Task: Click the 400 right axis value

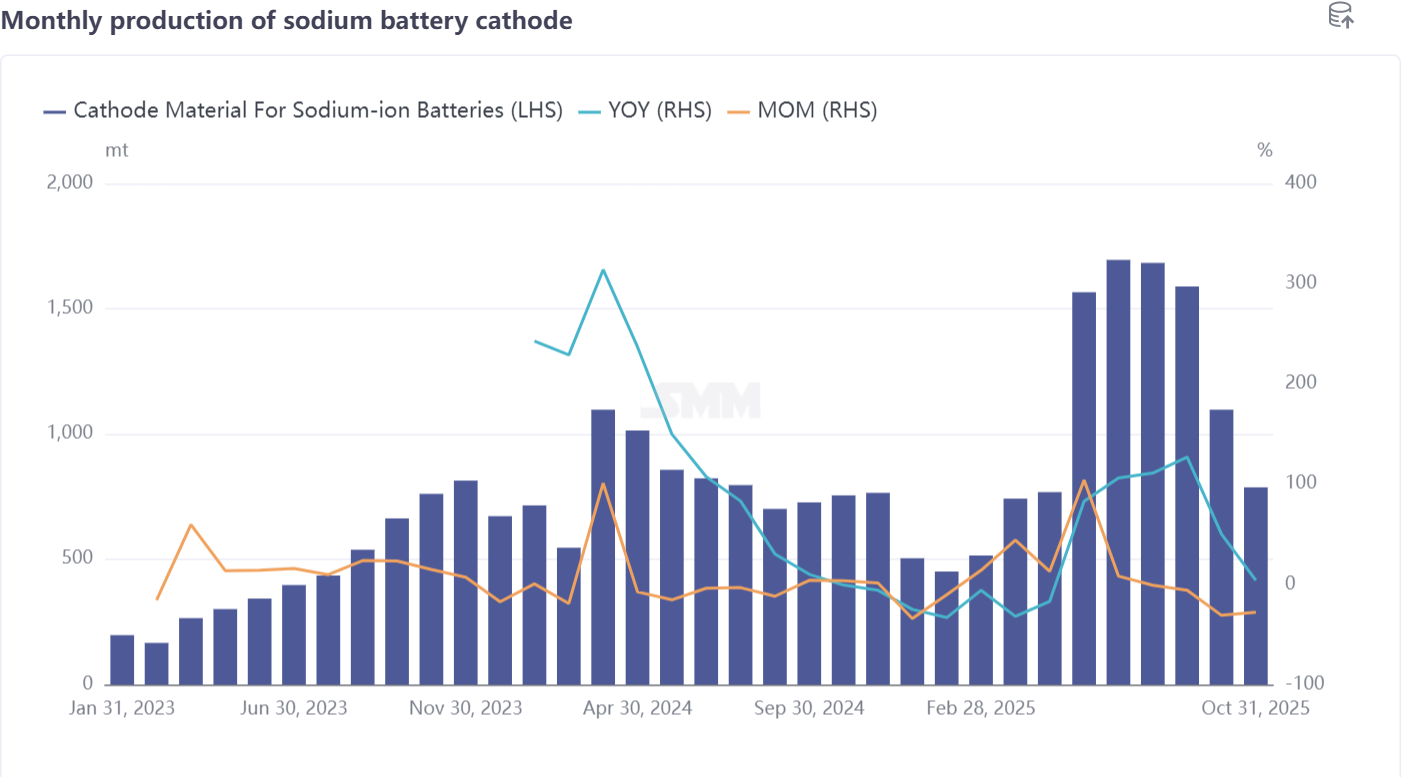Action: 1303,183
